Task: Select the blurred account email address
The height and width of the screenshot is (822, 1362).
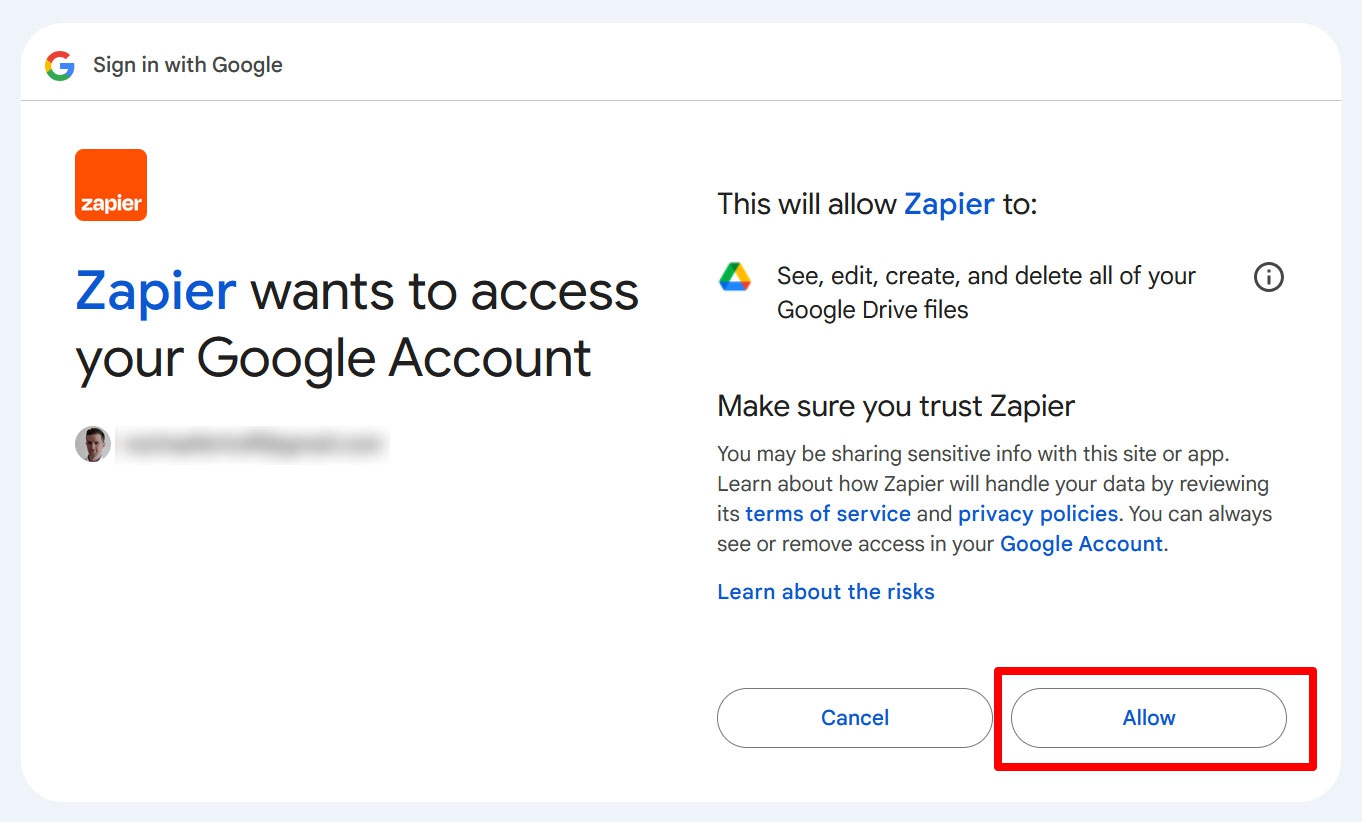Action: click(x=251, y=444)
